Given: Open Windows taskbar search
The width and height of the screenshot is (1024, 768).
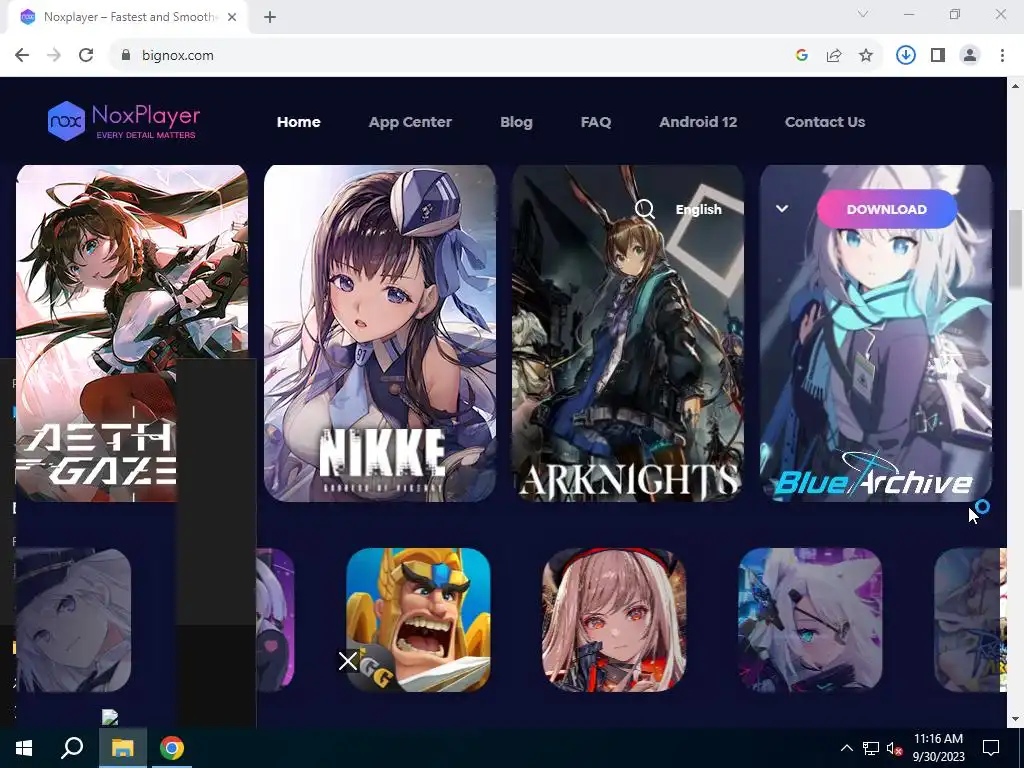Looking at the screenshot, I should (x=72, y=748).
